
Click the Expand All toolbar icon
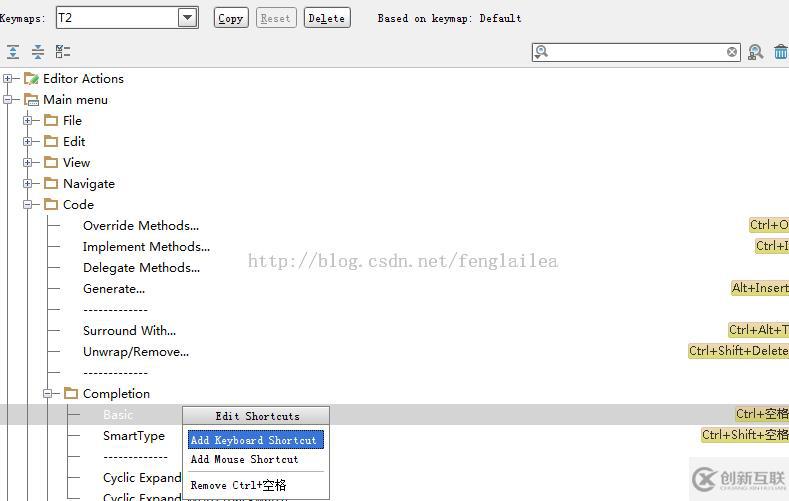(x=13, y=51)
